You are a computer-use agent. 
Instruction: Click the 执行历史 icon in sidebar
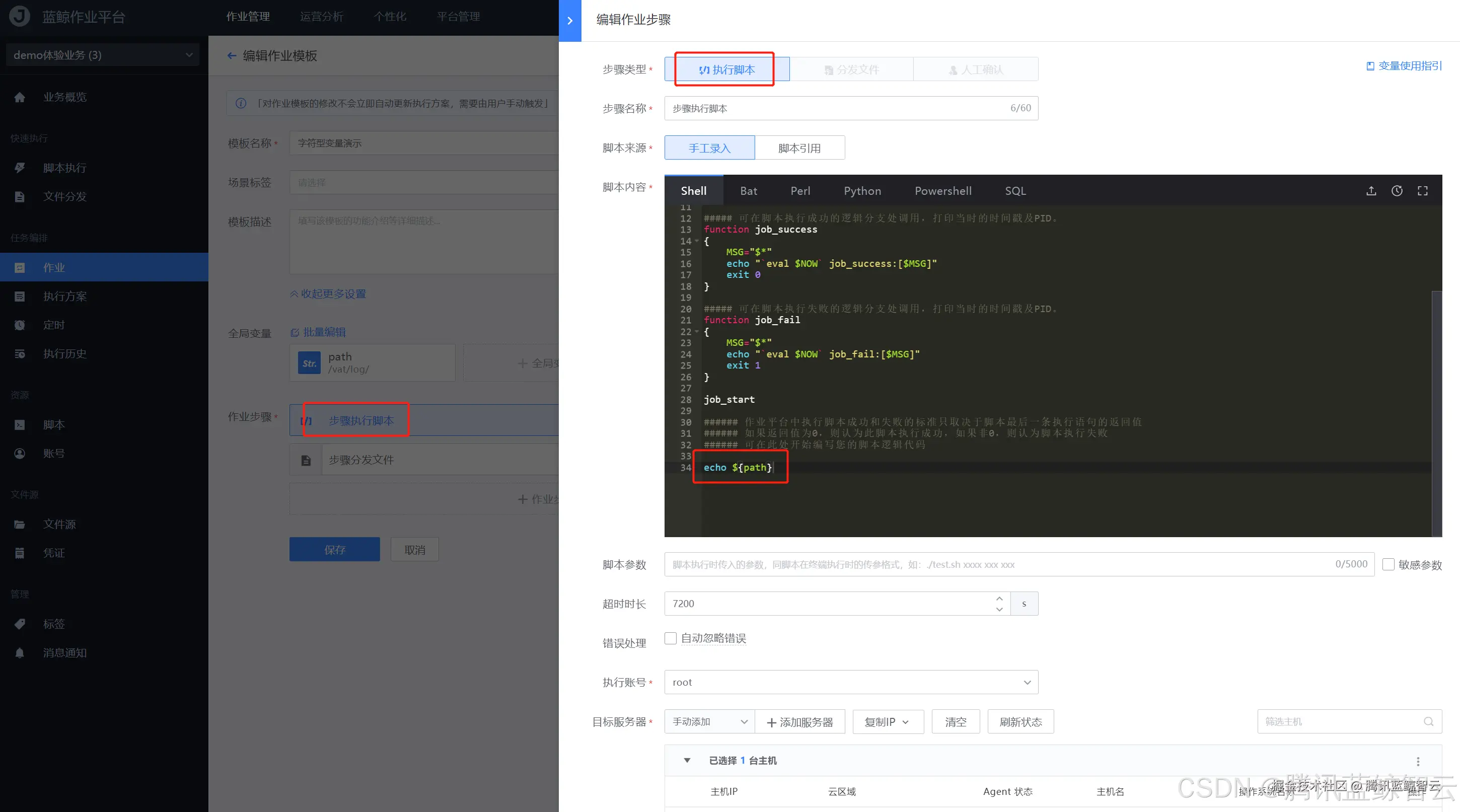pyautogui.click(x=20, y=354)
